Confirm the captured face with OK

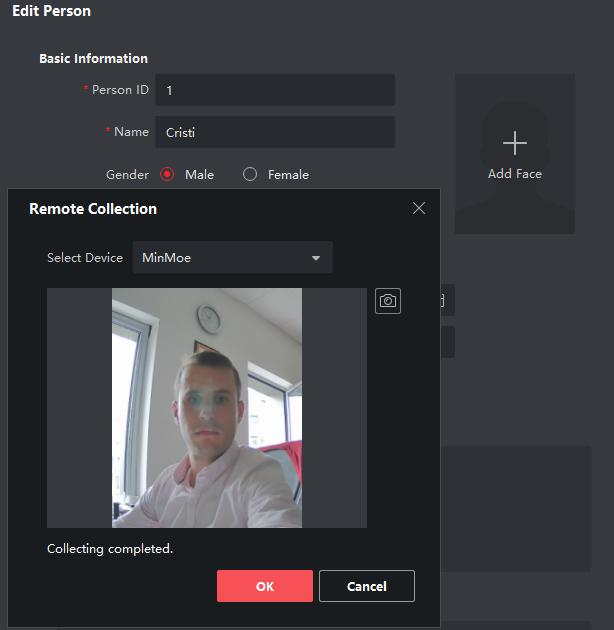[x=265, y=586]
